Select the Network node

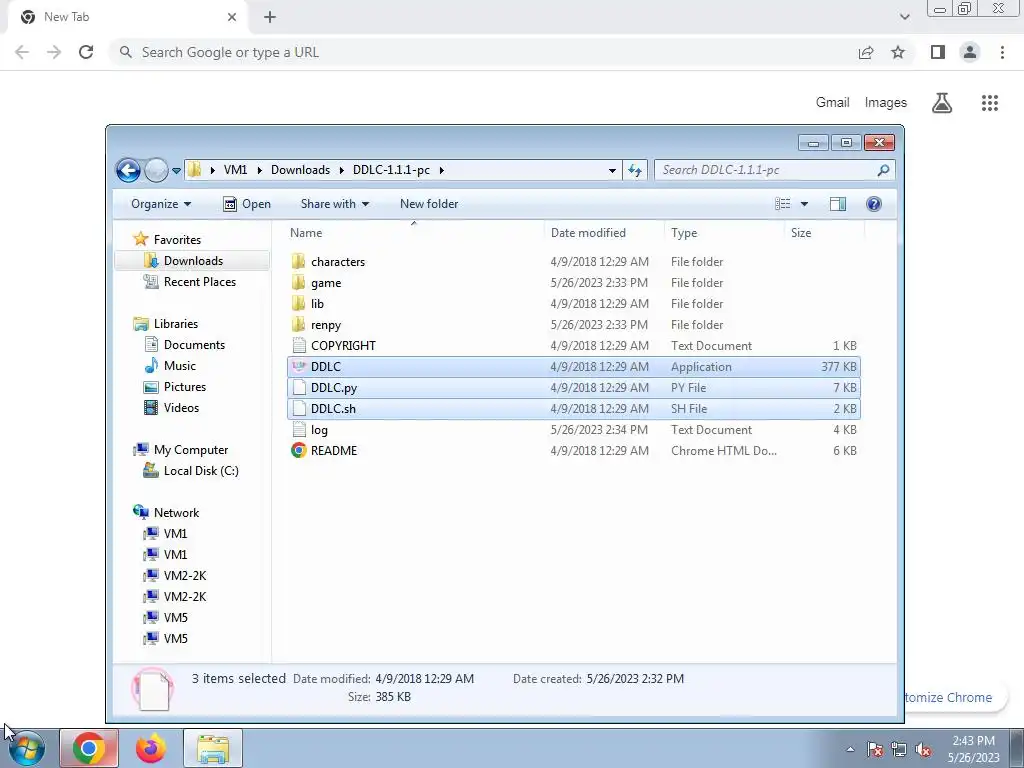176,513
